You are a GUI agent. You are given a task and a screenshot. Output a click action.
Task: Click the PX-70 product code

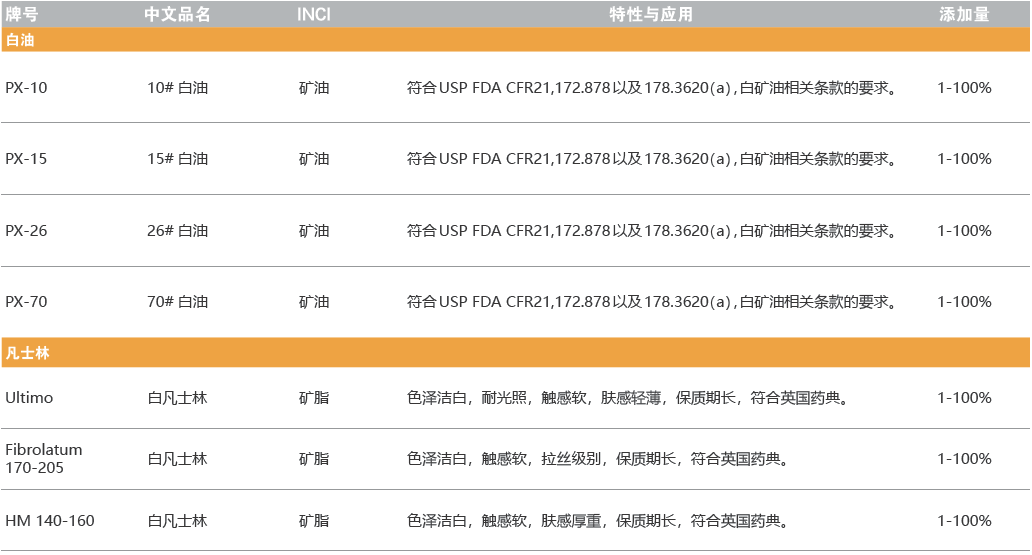(x=26, y=302)
